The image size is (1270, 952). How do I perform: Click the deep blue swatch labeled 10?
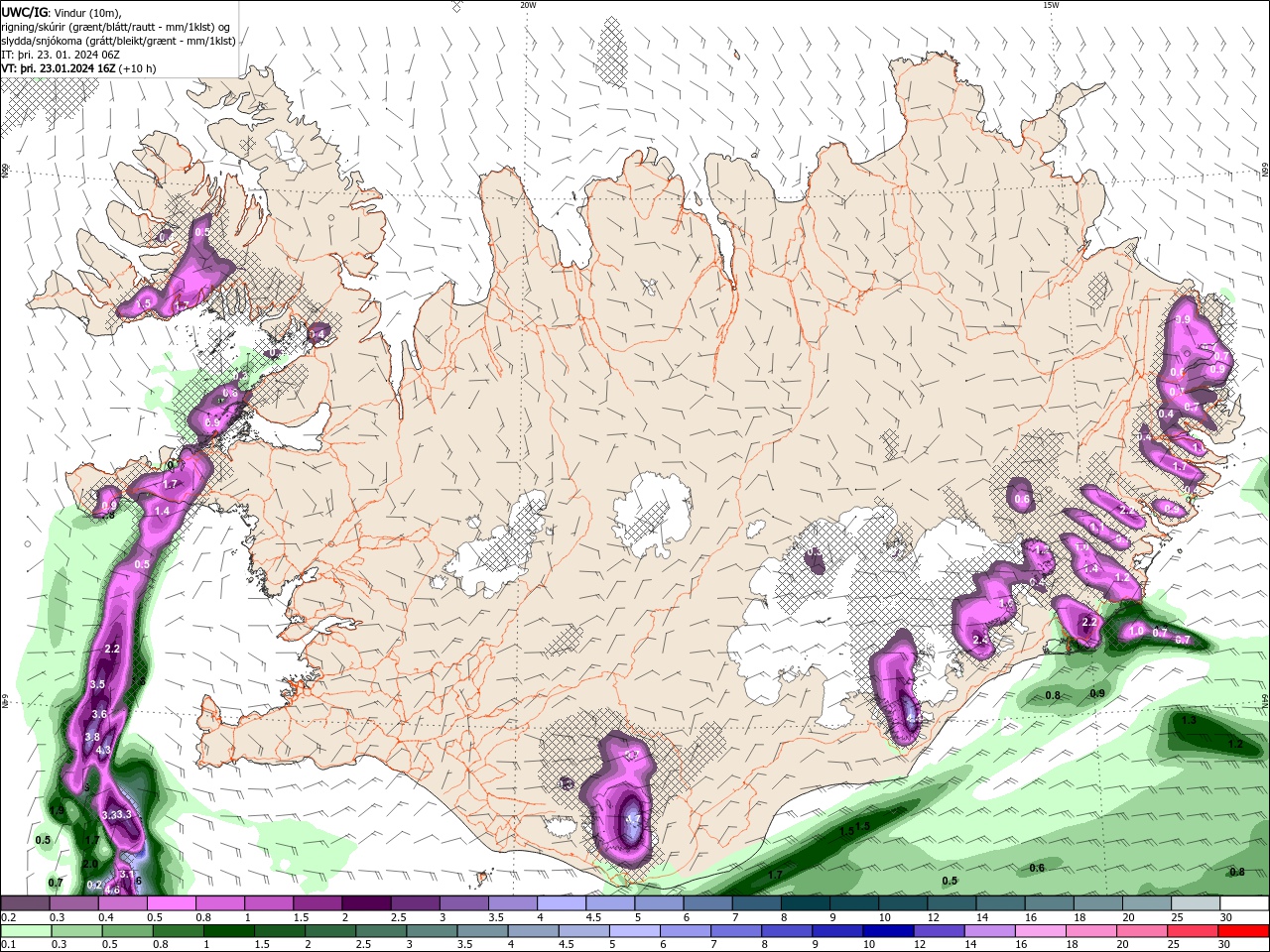click(x=888, y=931)
